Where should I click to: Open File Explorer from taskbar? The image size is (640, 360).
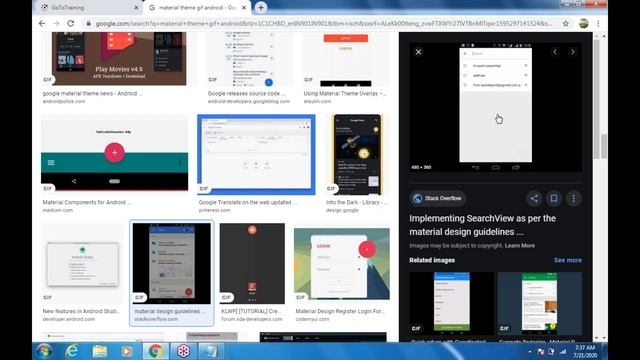(100, 351)
